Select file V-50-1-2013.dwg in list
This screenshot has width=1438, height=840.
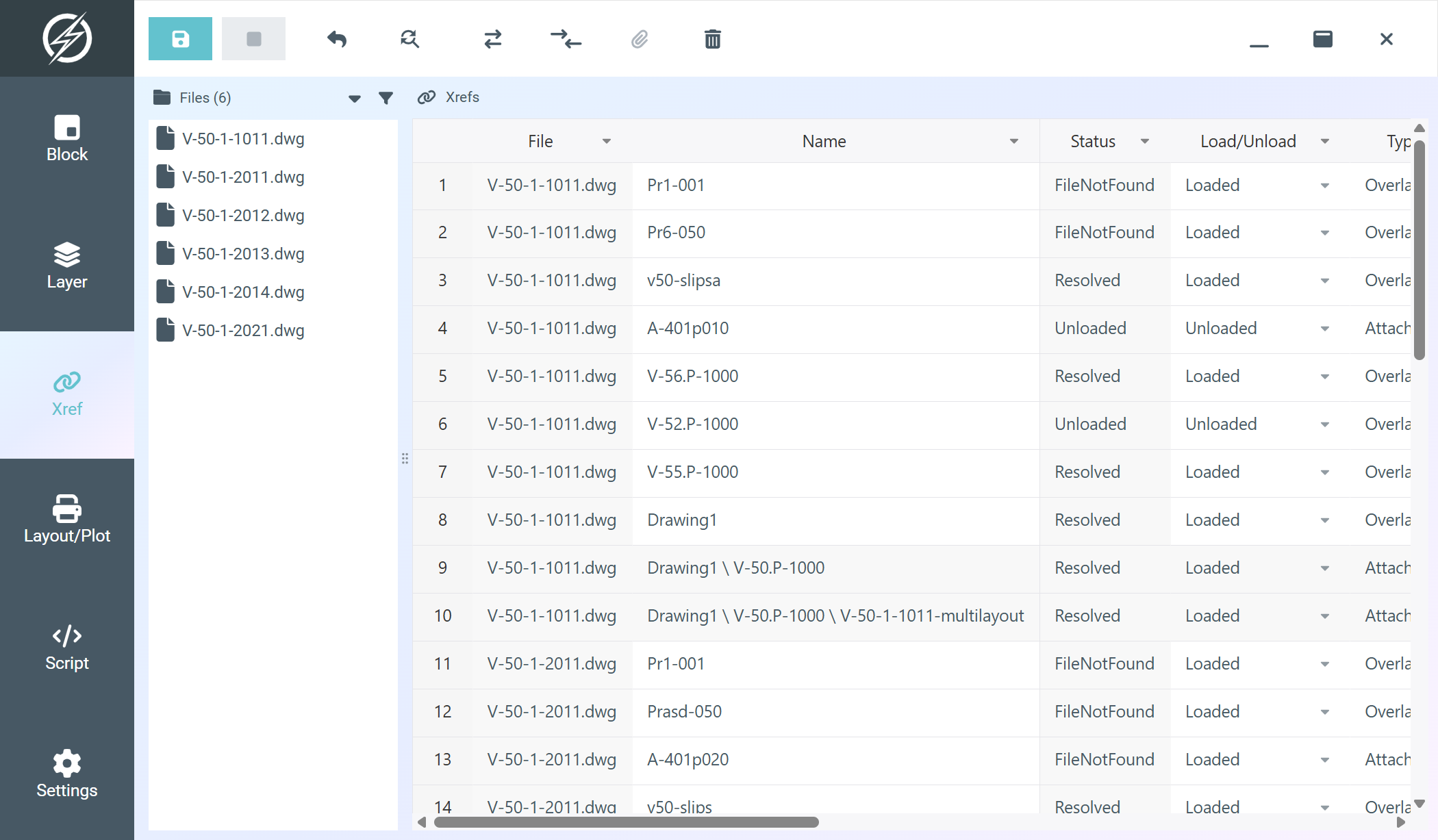(x=273, y=254)
